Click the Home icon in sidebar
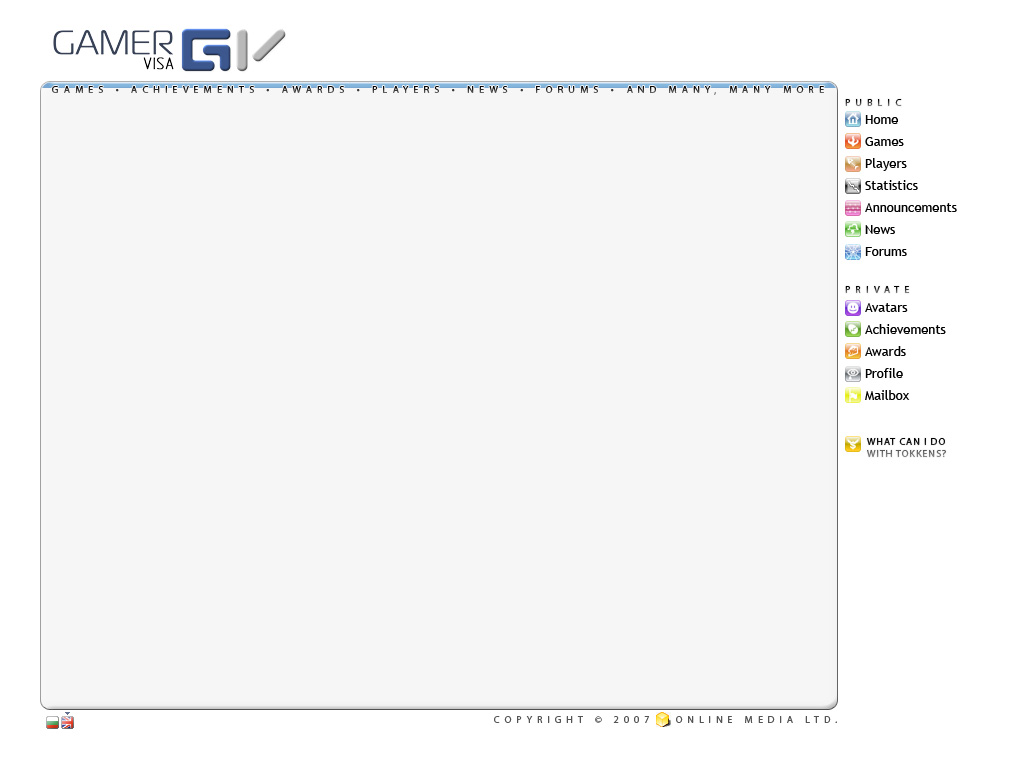Image resolution: width=1024 pixels, height=768 pixels. pos(852,120)
